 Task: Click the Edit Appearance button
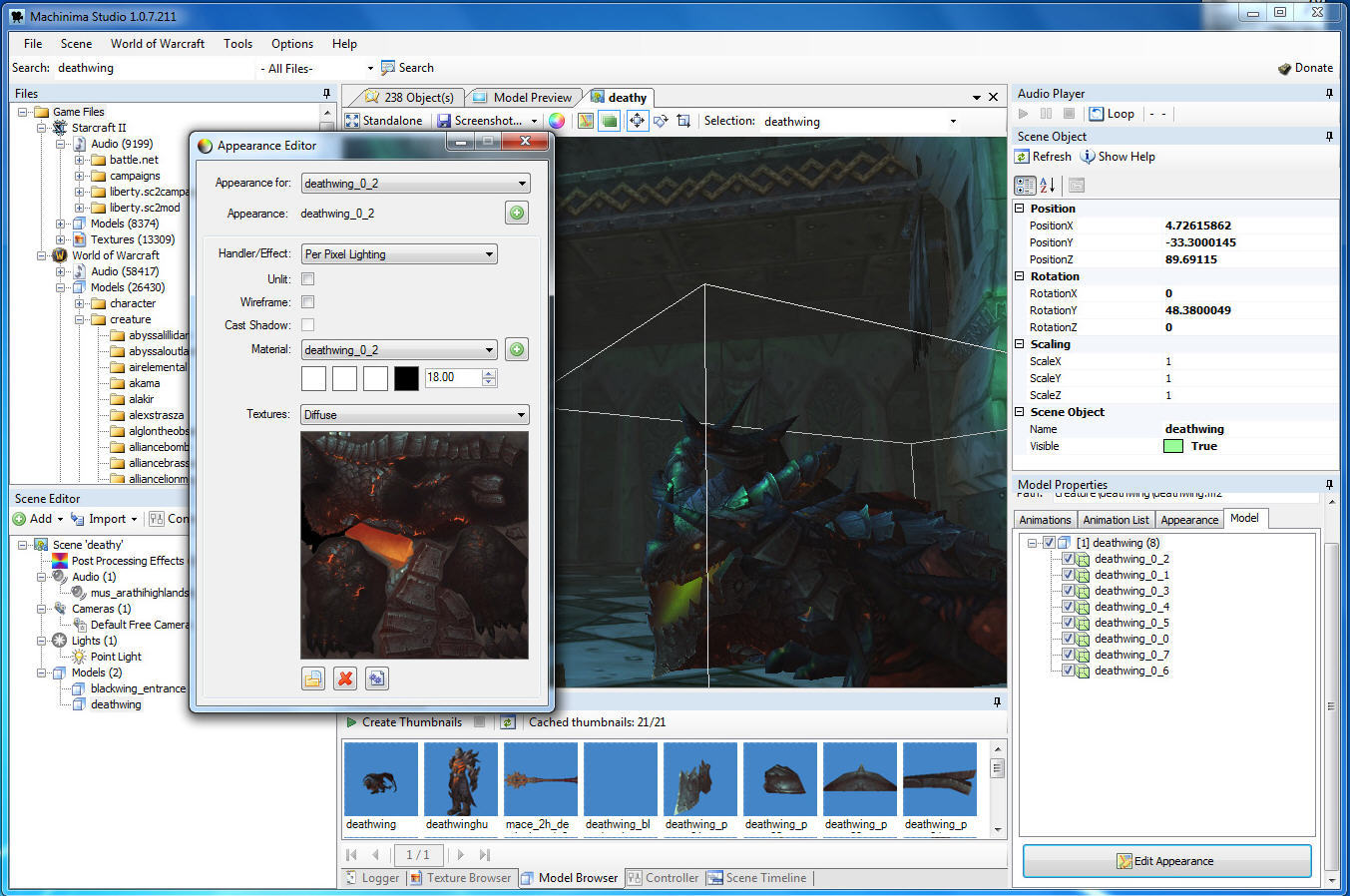tap(1166, 861)
